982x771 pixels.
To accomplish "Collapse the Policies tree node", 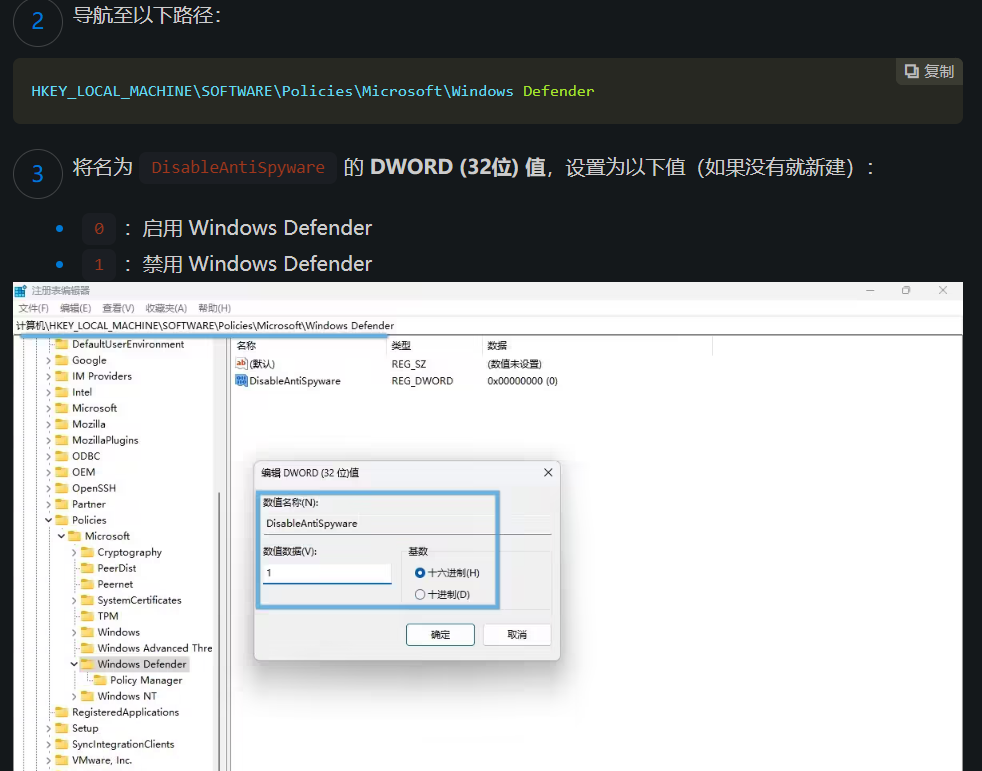I will pyautogui.click(x=48, y=520).
